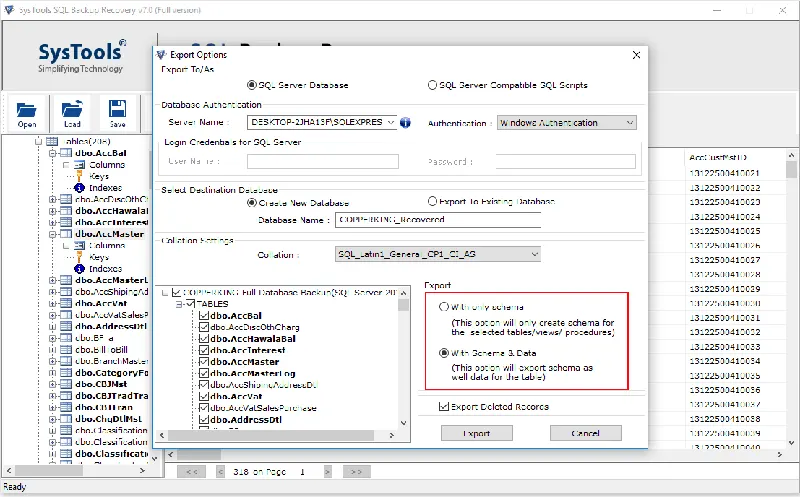Expand the dbo.AccVat tree node
This screenshot has width=800, height=497.
tap(52, 304)
